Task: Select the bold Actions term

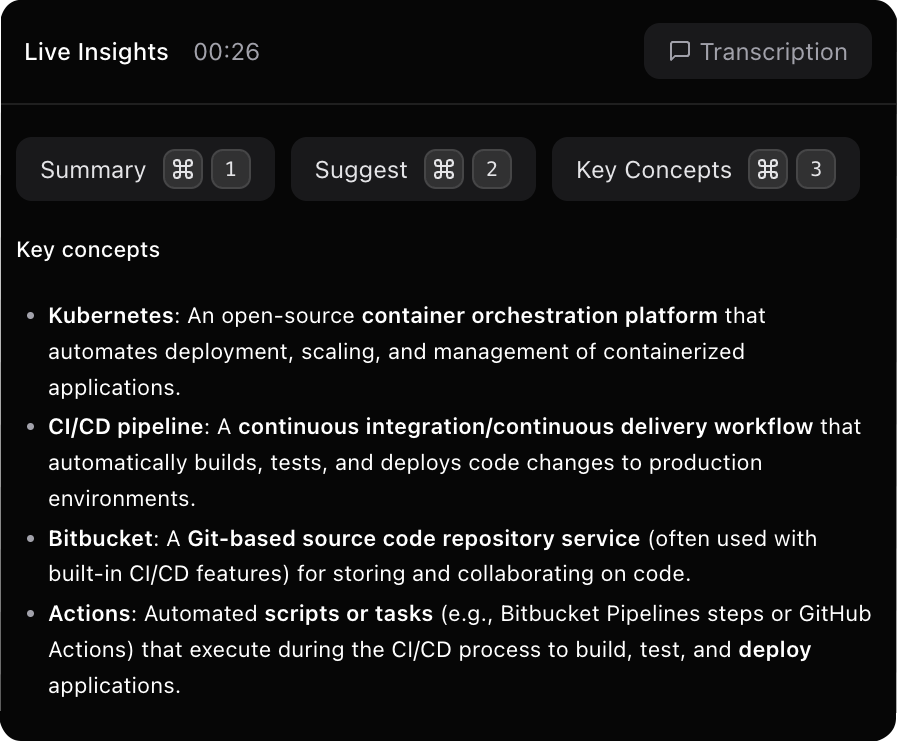Action: point(89,613)
